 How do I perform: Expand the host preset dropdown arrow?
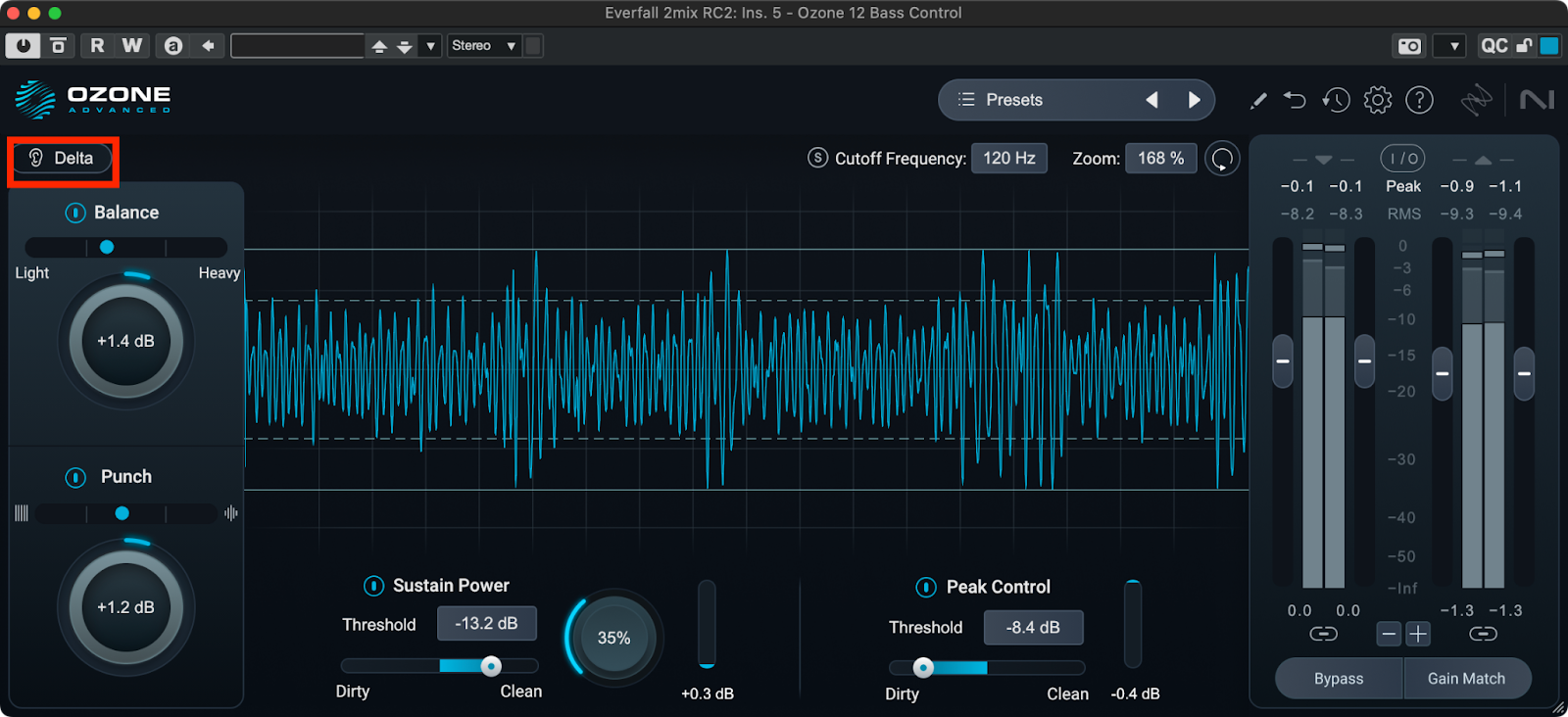tap(430, 46)
